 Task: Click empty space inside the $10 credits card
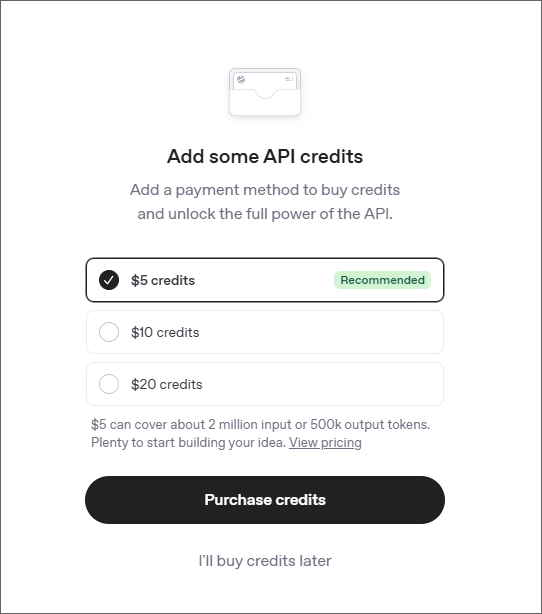click(x=321, y=332)
